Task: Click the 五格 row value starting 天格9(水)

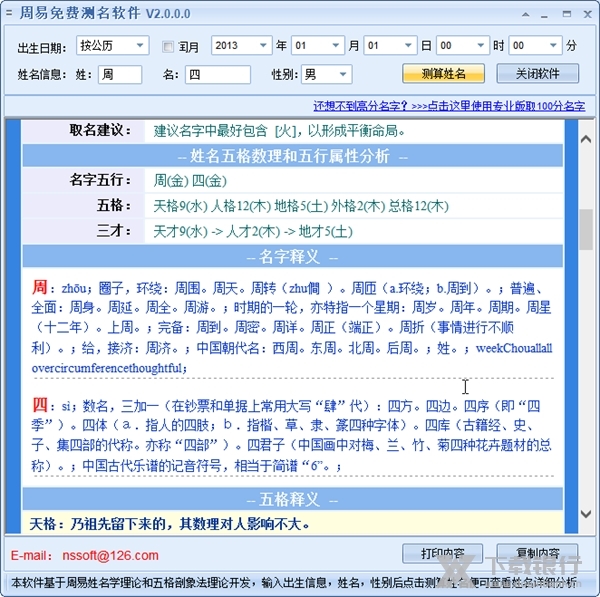Action: point(301,206)
